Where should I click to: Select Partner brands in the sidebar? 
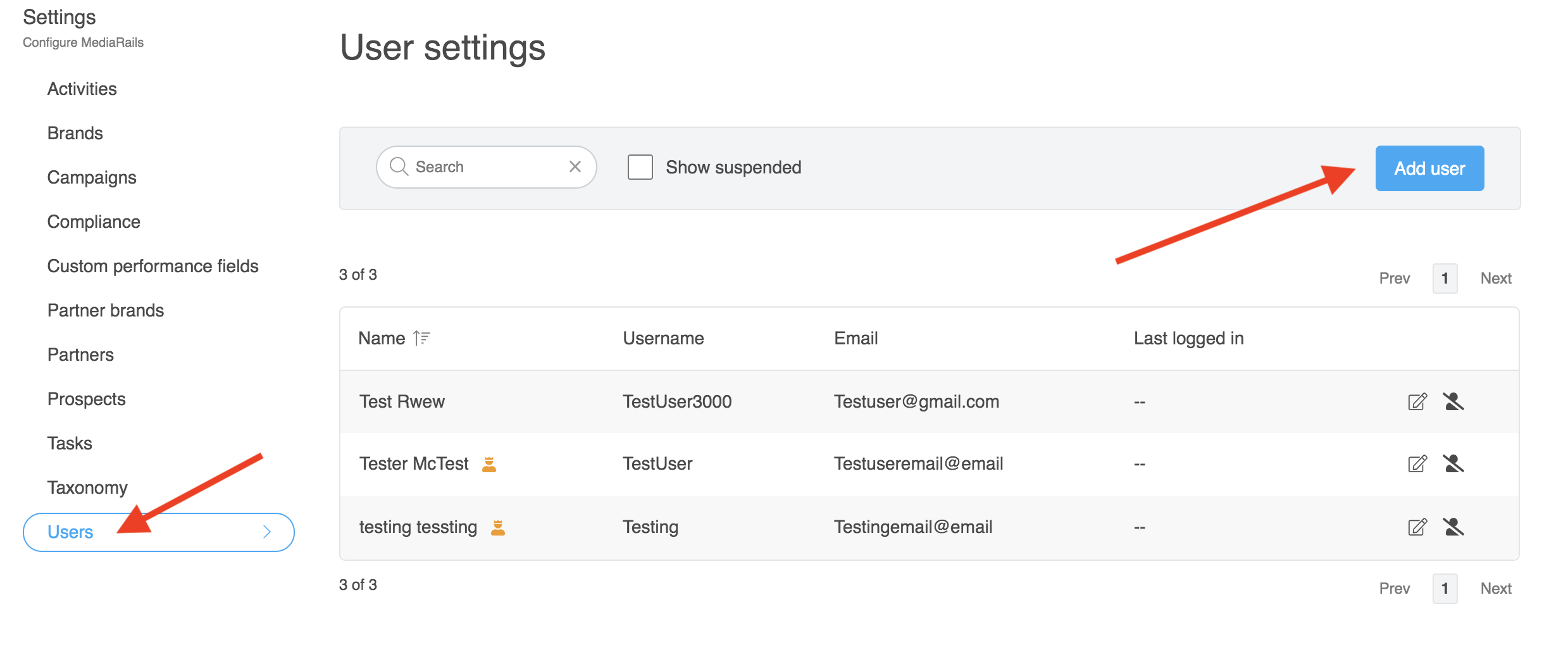[x=106, y=311]
